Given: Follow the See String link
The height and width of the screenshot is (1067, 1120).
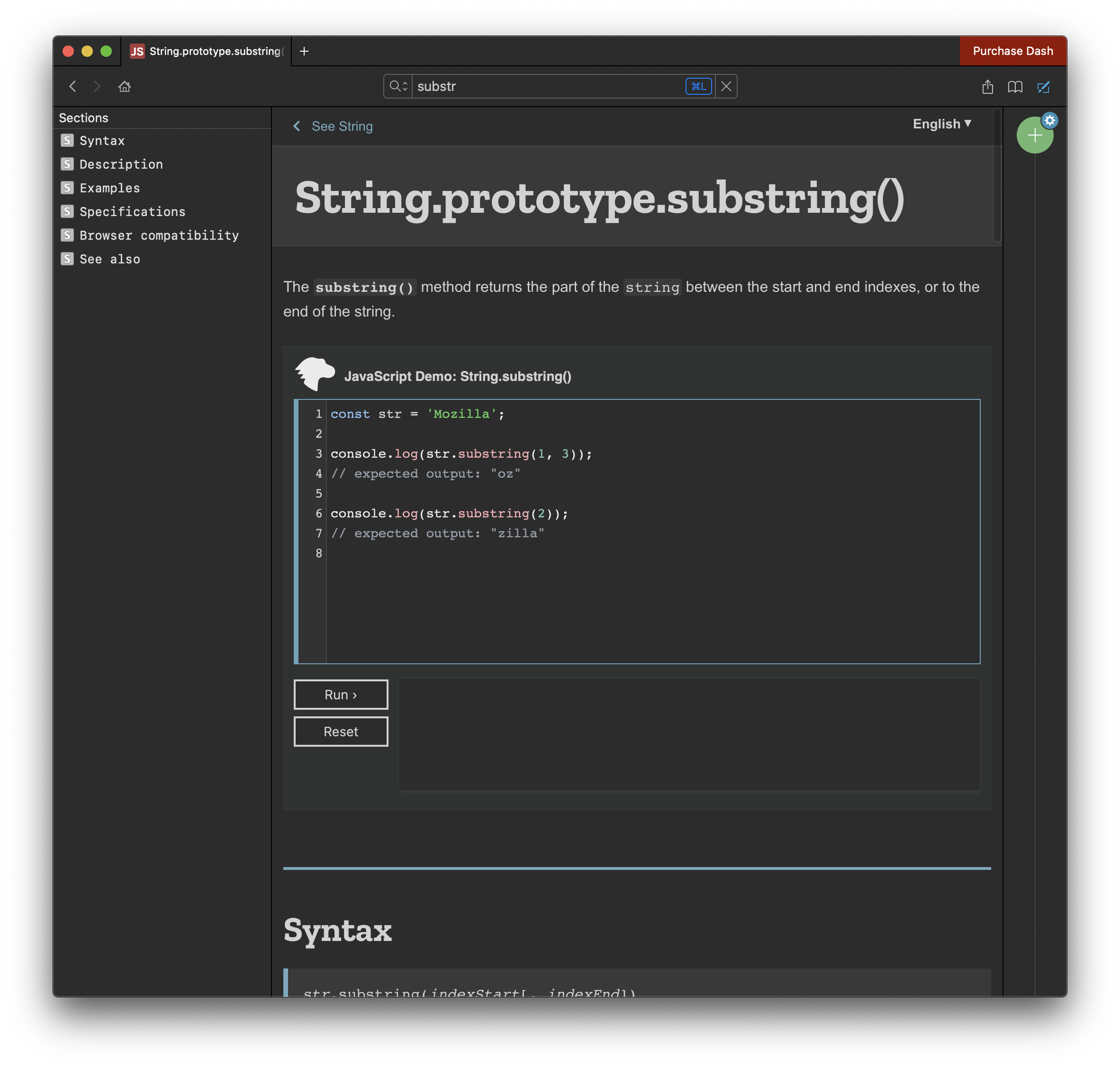Looking at the screenshot, I should click(341, 126).
